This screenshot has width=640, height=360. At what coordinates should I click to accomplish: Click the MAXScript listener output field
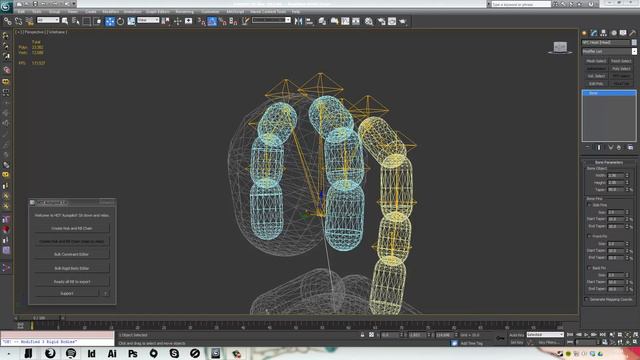click(x=57, y=342)
